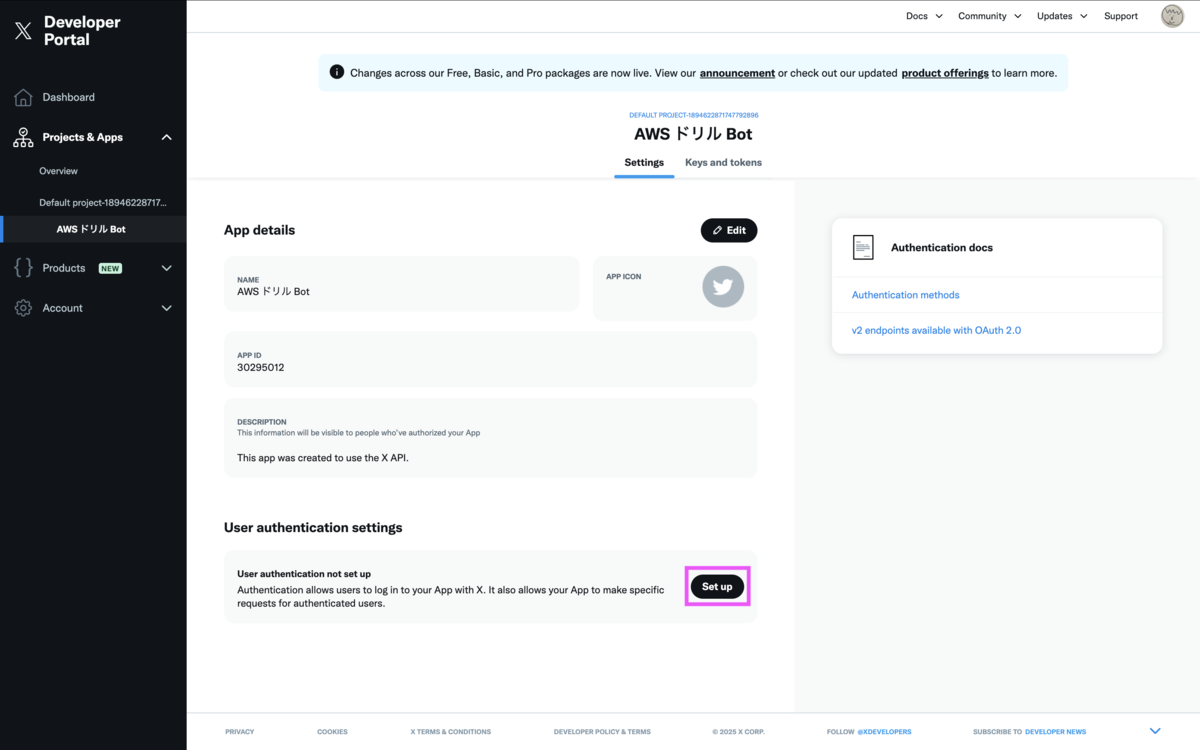This screenshot has height=750, width=1200.
Task: Click the Name field value AWS ドリル Bot
Action: click(x=273, y=292)
